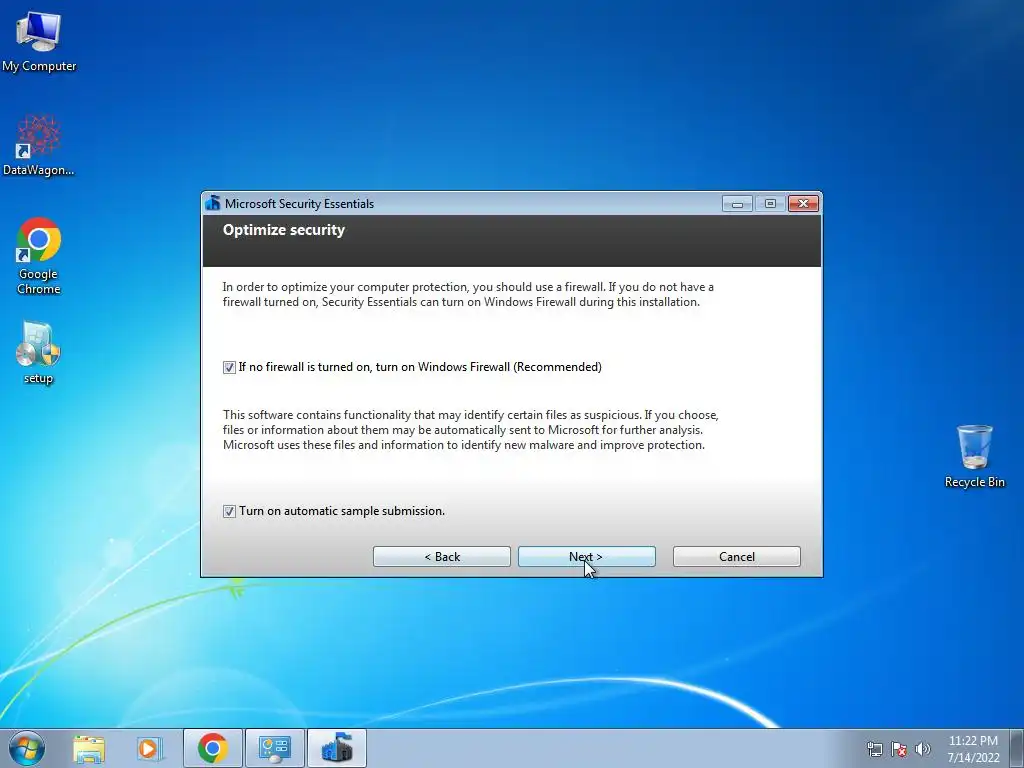
Task: Cancel the Security Essentials installation
Action: (737, 556)
